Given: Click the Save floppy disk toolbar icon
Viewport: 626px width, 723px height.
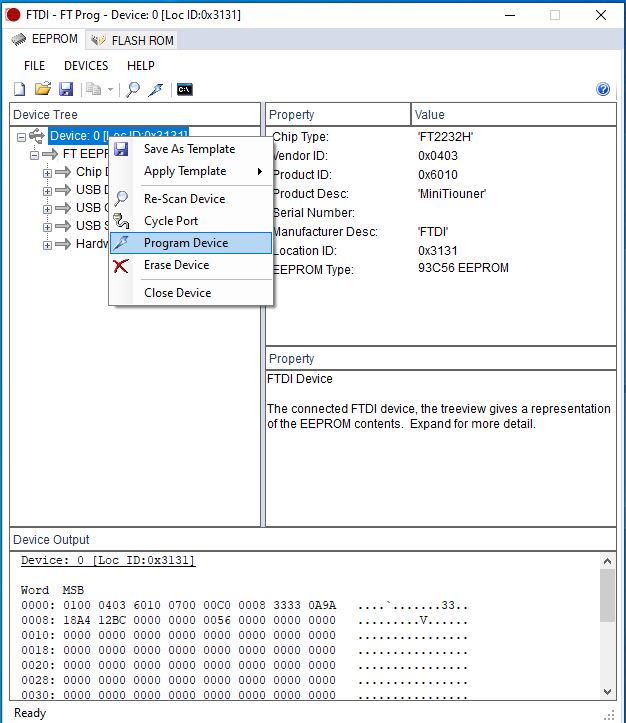Looking at the screenshot, I should coord(66,89).
